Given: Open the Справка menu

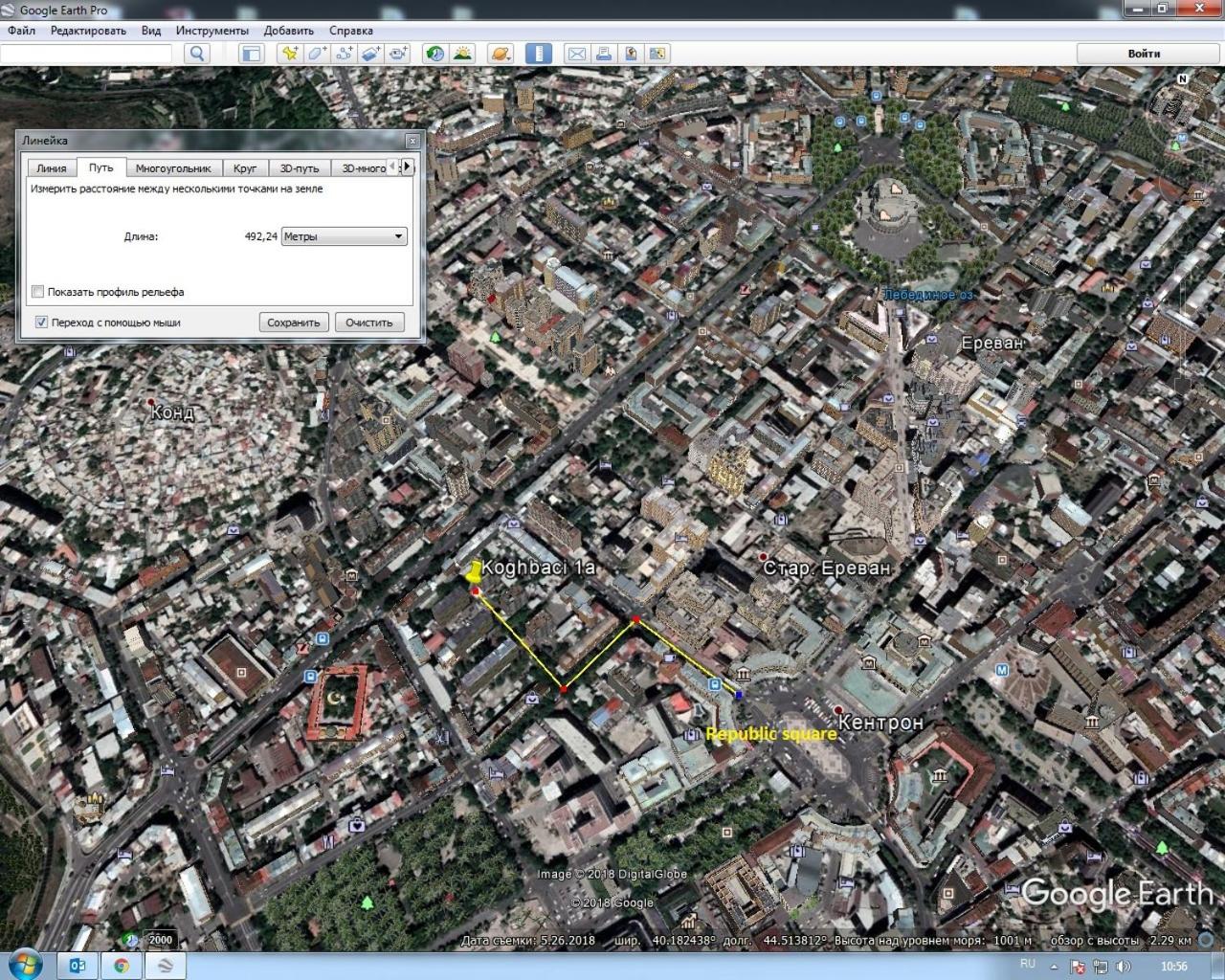Looking at the screenshot, I should [x=351, y=31].
